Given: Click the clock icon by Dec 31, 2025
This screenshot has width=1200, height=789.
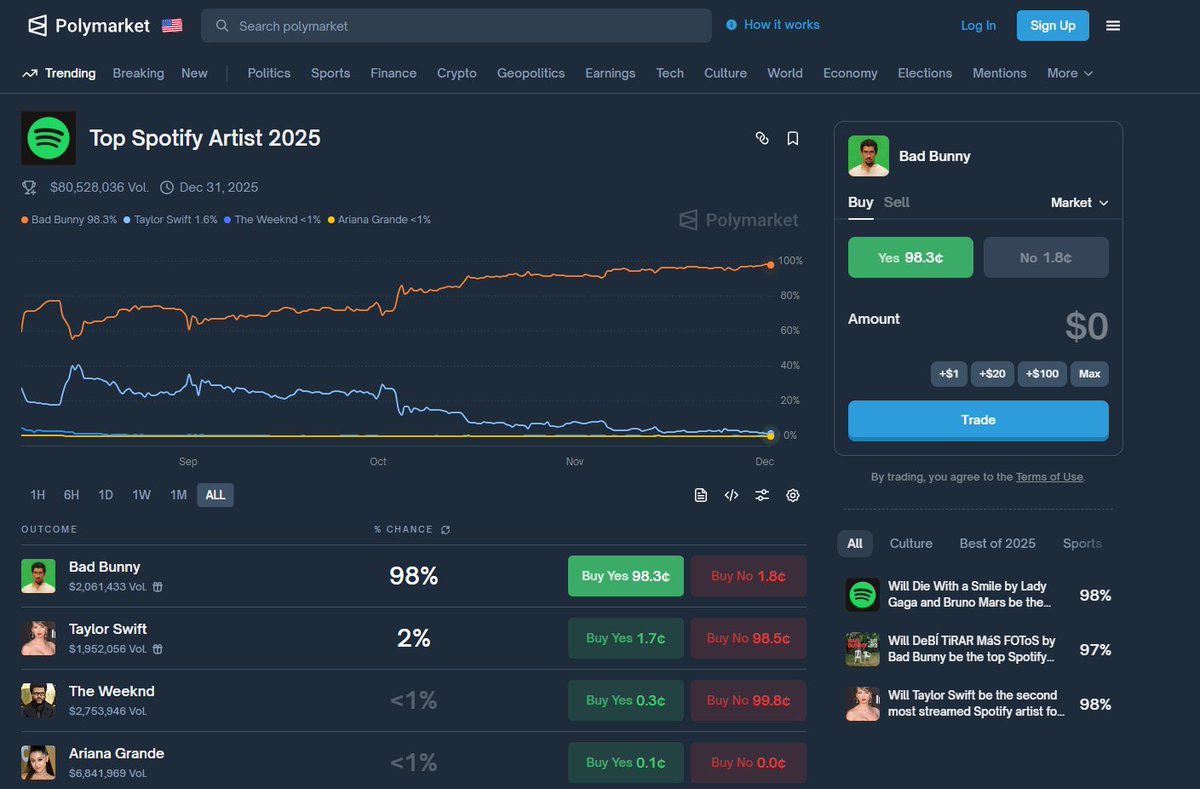Looking at the screenshot, I should tap(167, 187).
